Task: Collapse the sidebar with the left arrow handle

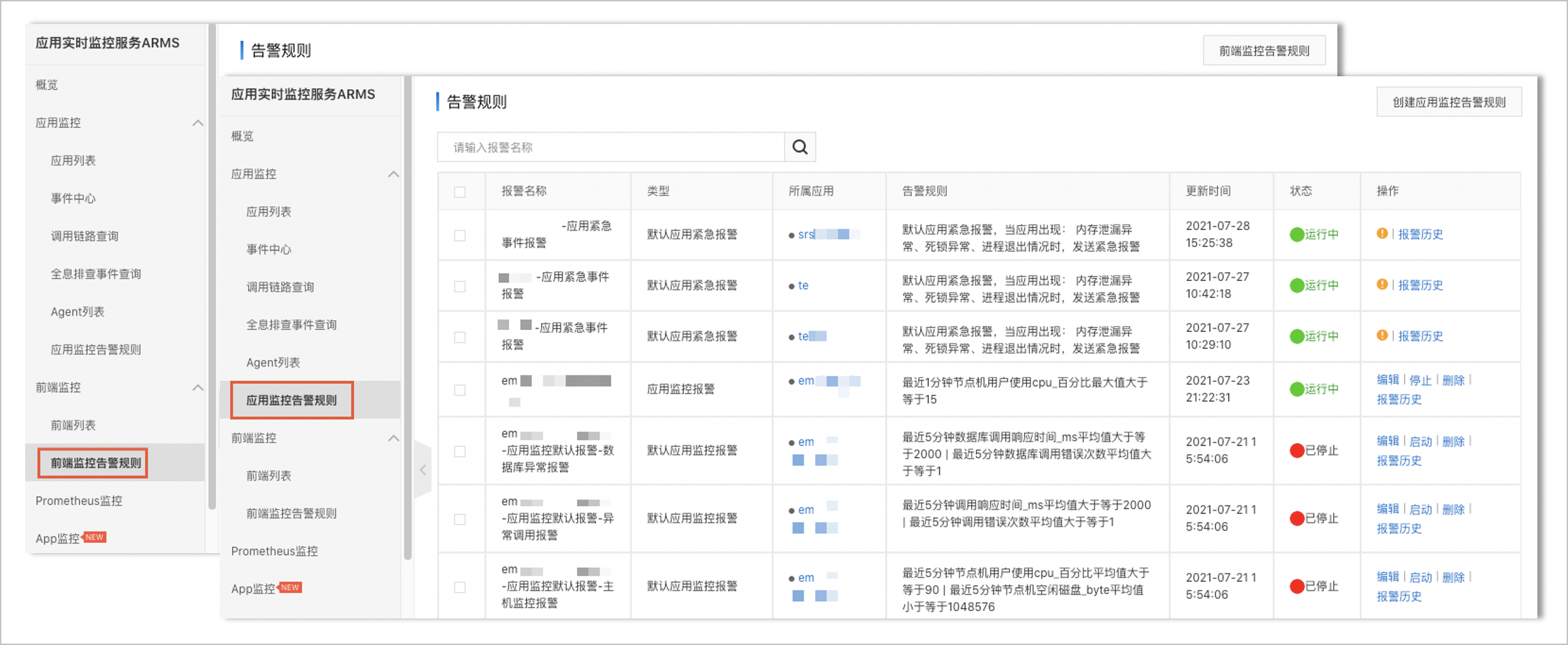Action: point(423,470)
